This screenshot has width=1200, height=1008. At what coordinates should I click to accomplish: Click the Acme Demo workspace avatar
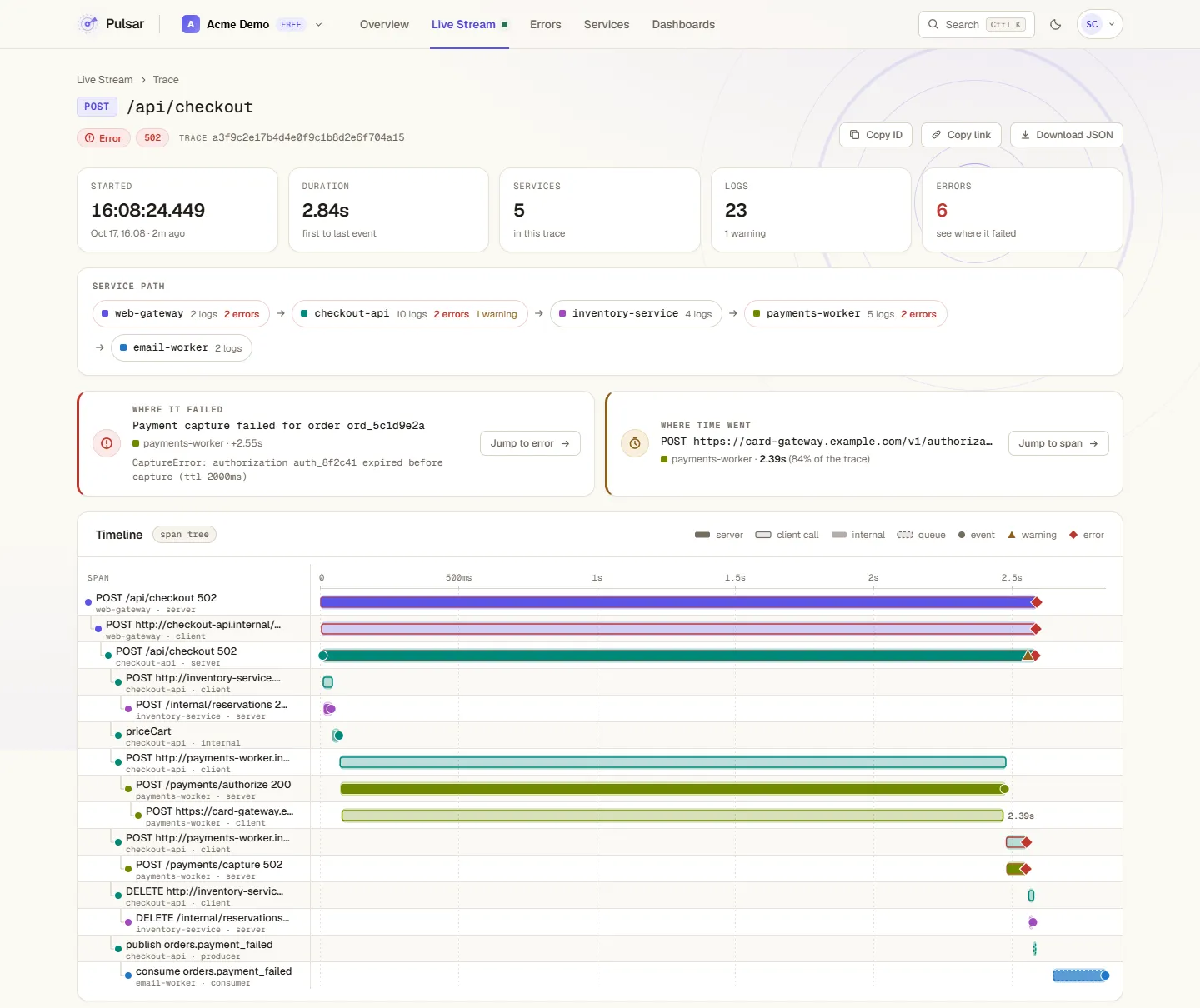tap(191, 24)
